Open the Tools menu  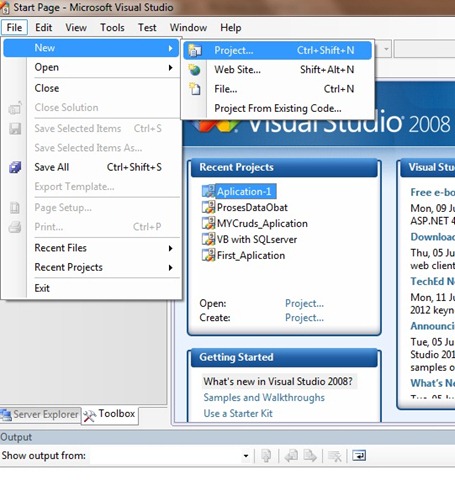pos(112,27)
